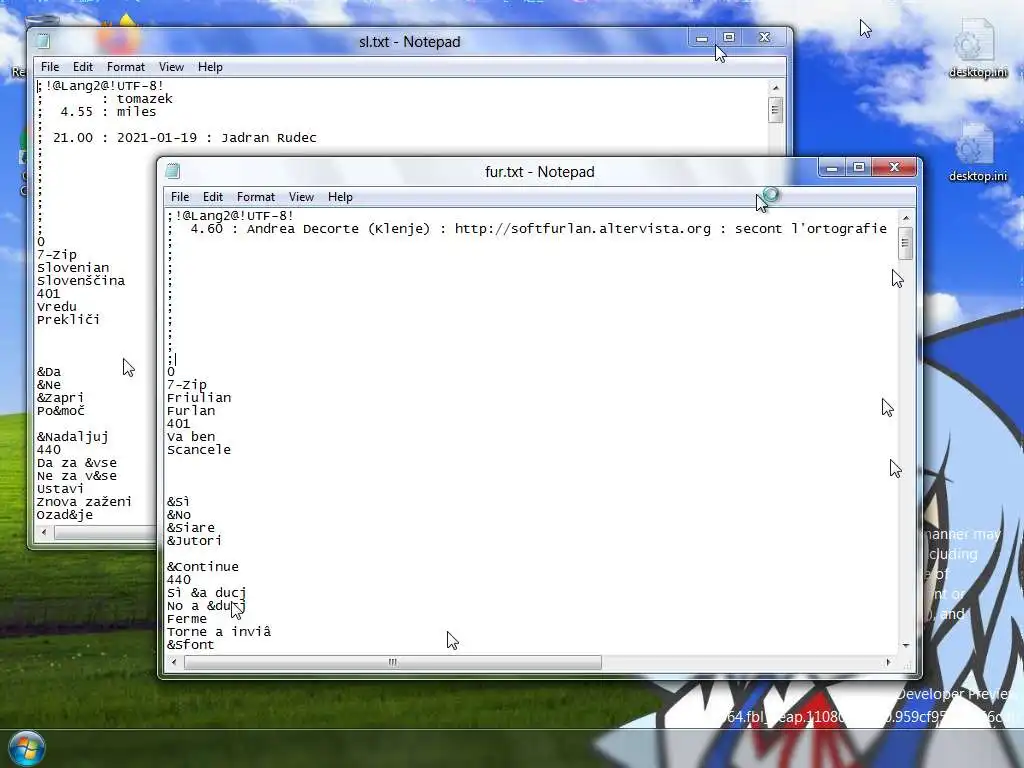Click the "Slovenščina" line in sl.txt
The image size is (1024, 768).
[x=81, y=281]
